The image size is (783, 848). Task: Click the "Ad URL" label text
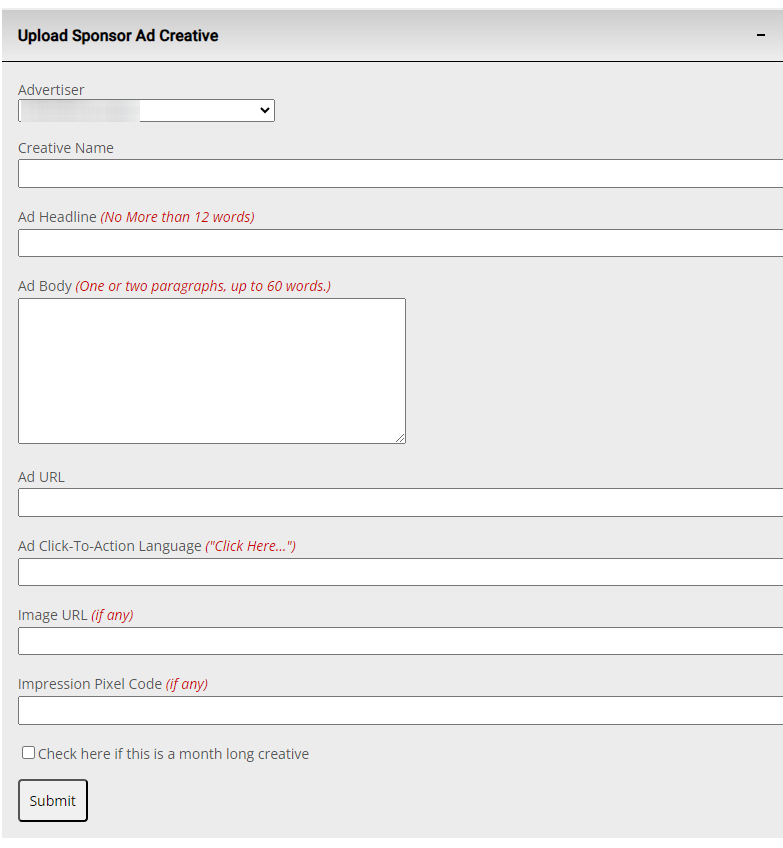click(x=41, y=477)
